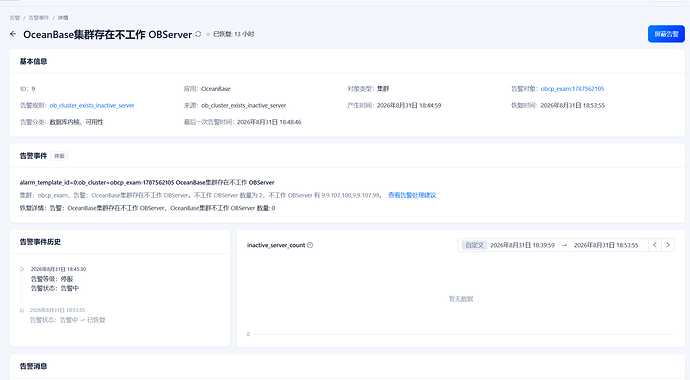Select the page title OceanBase集群存在不工作 OBServer

108,34
